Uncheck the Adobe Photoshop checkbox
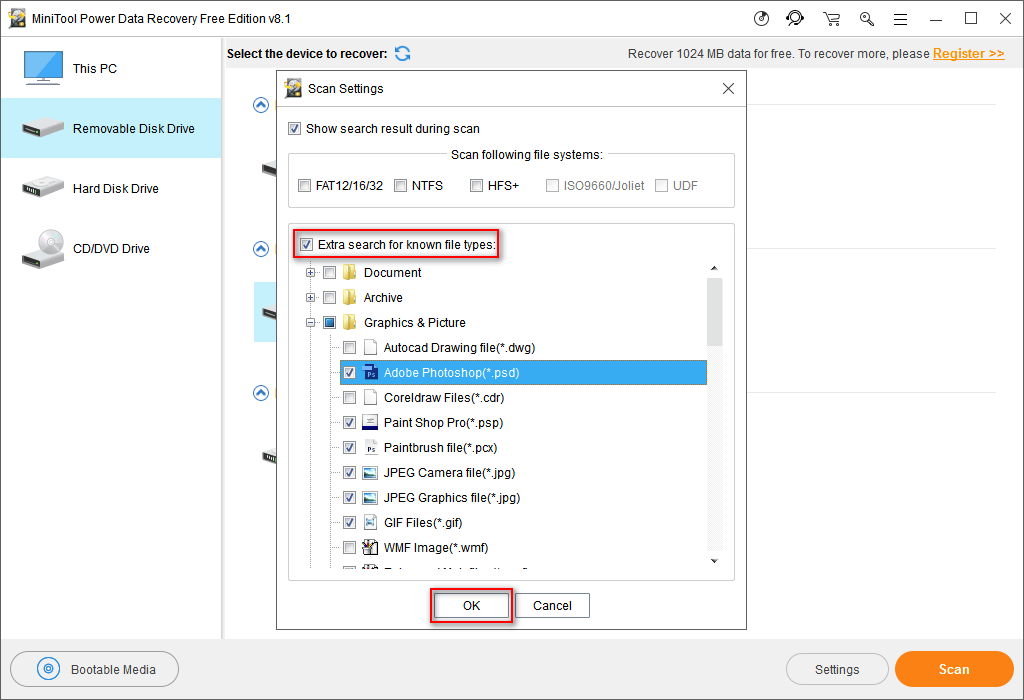This screenshot has height=700, width=1024. tap(349, 372)
